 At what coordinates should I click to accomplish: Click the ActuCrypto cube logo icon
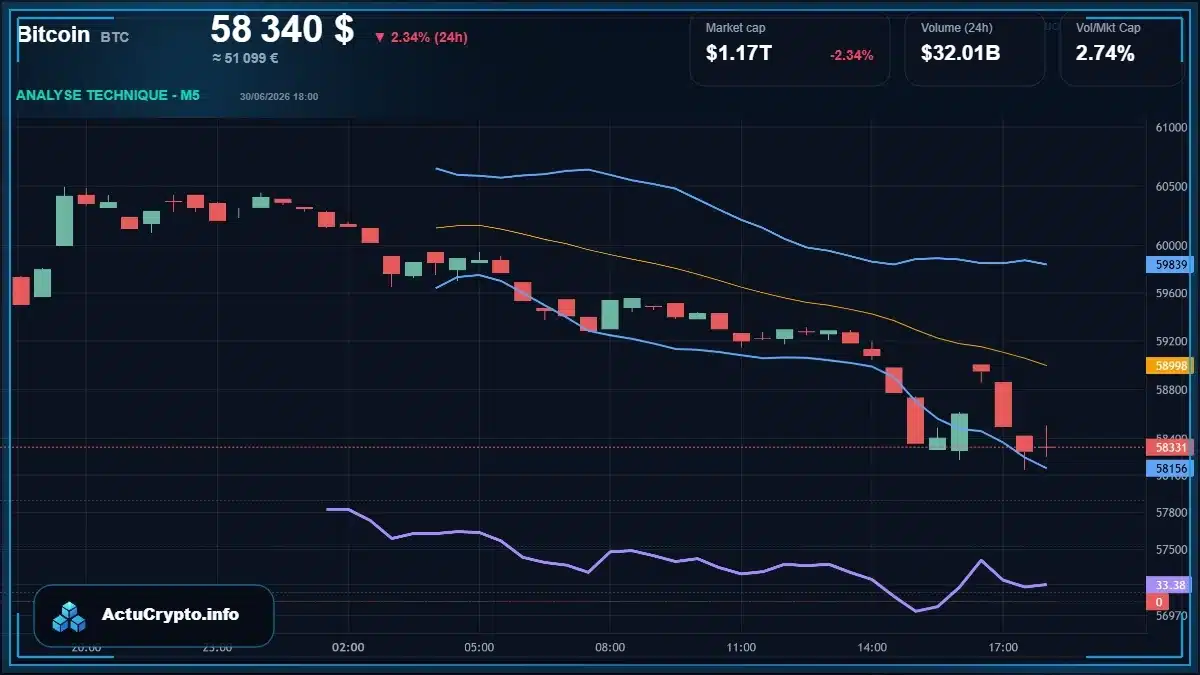[x=70, y=616]
